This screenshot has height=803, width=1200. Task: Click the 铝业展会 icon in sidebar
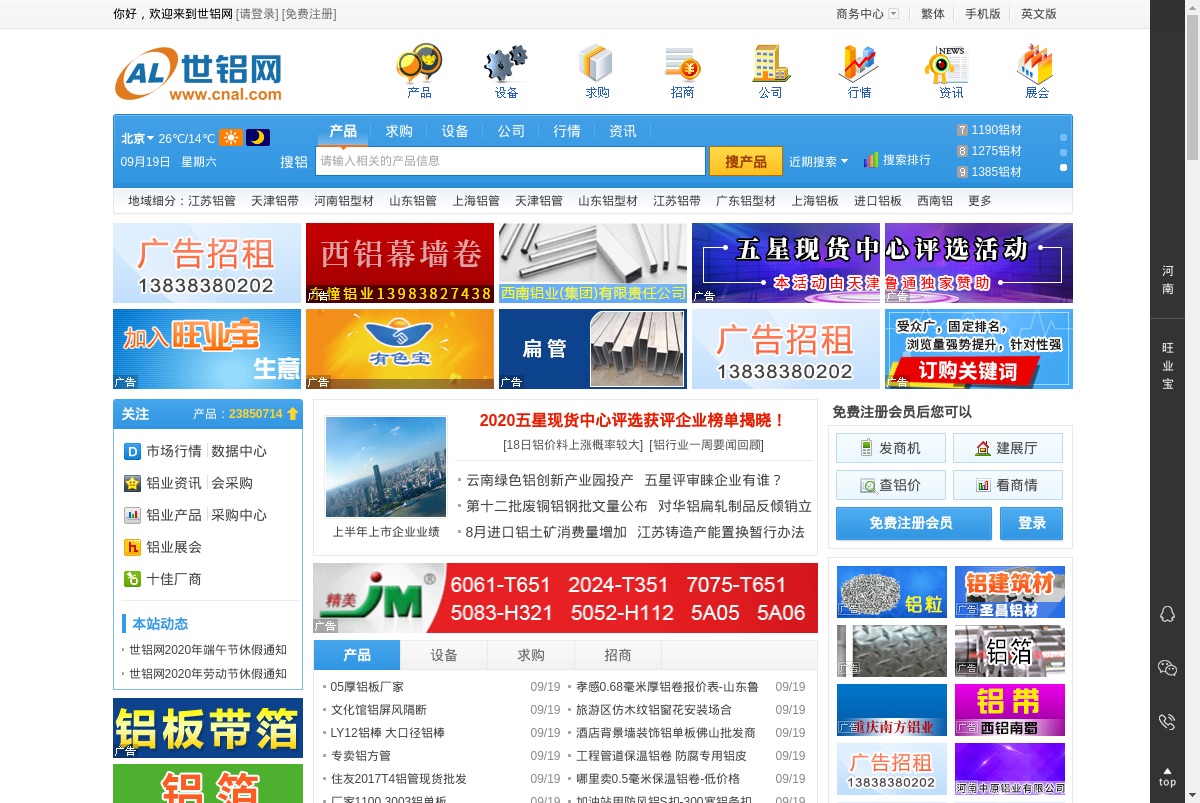[132, 547]
